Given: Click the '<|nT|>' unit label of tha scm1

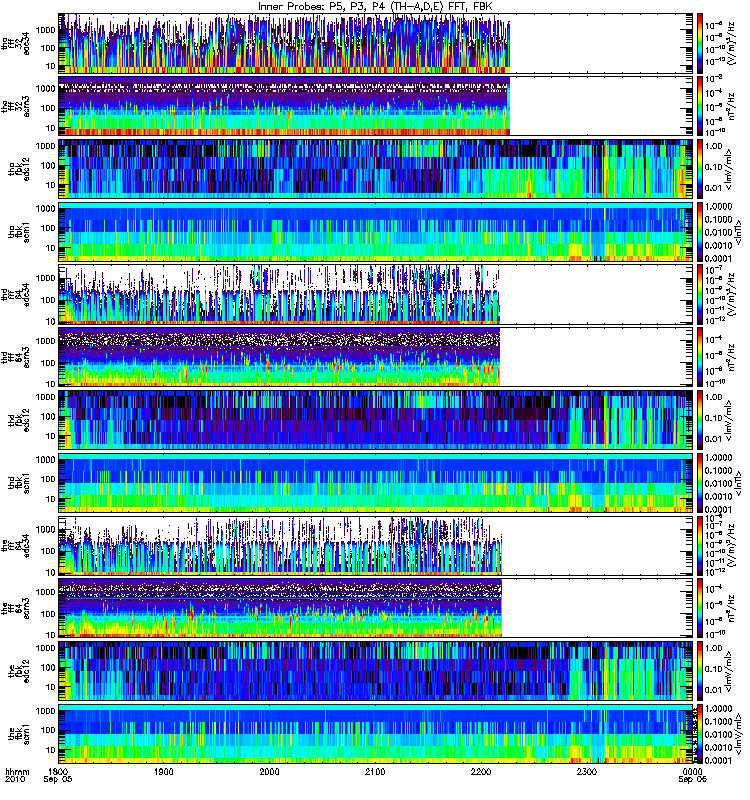Looking at the screenshot, I should (x=737, y=232).
